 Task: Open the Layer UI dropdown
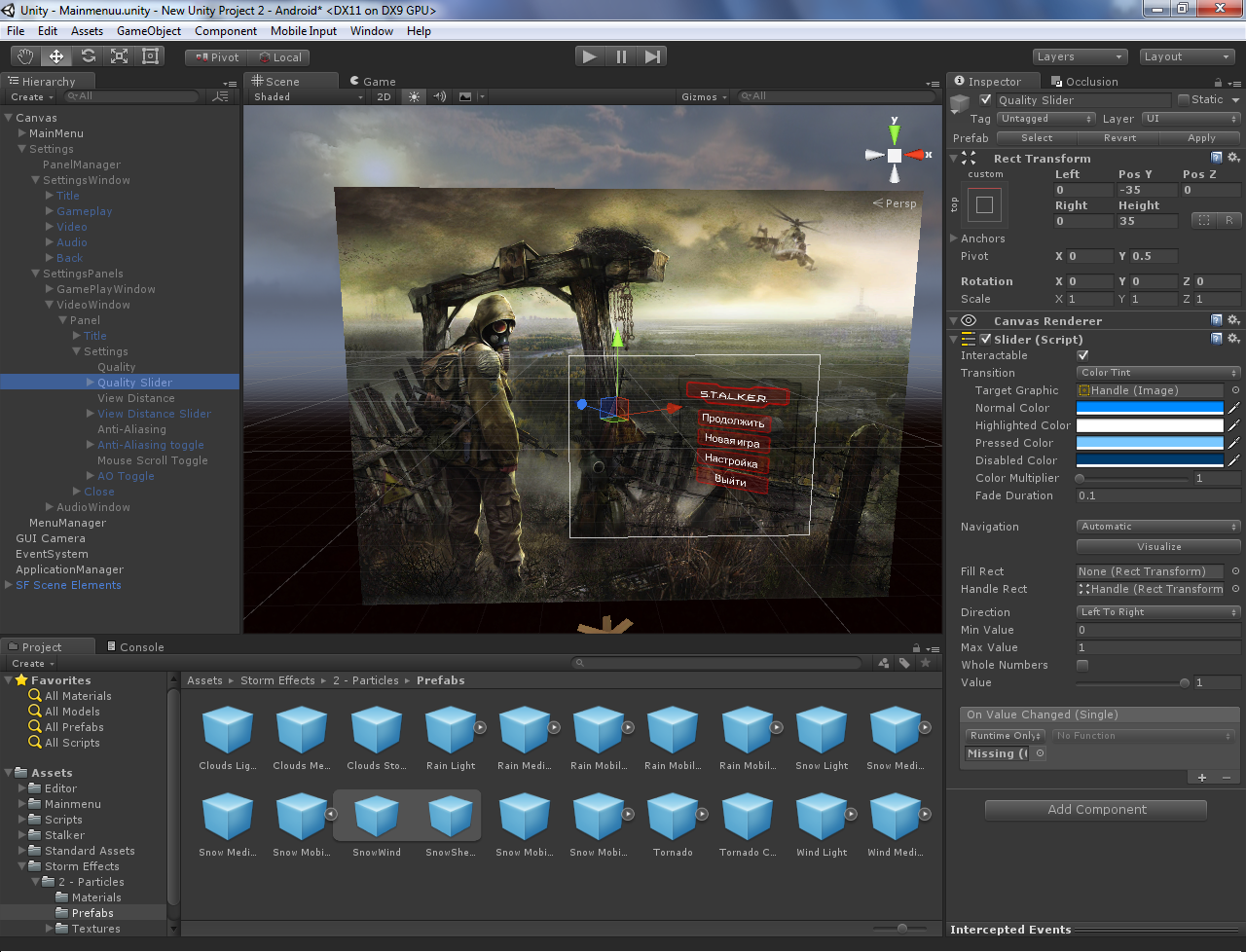coord(1191,119)
